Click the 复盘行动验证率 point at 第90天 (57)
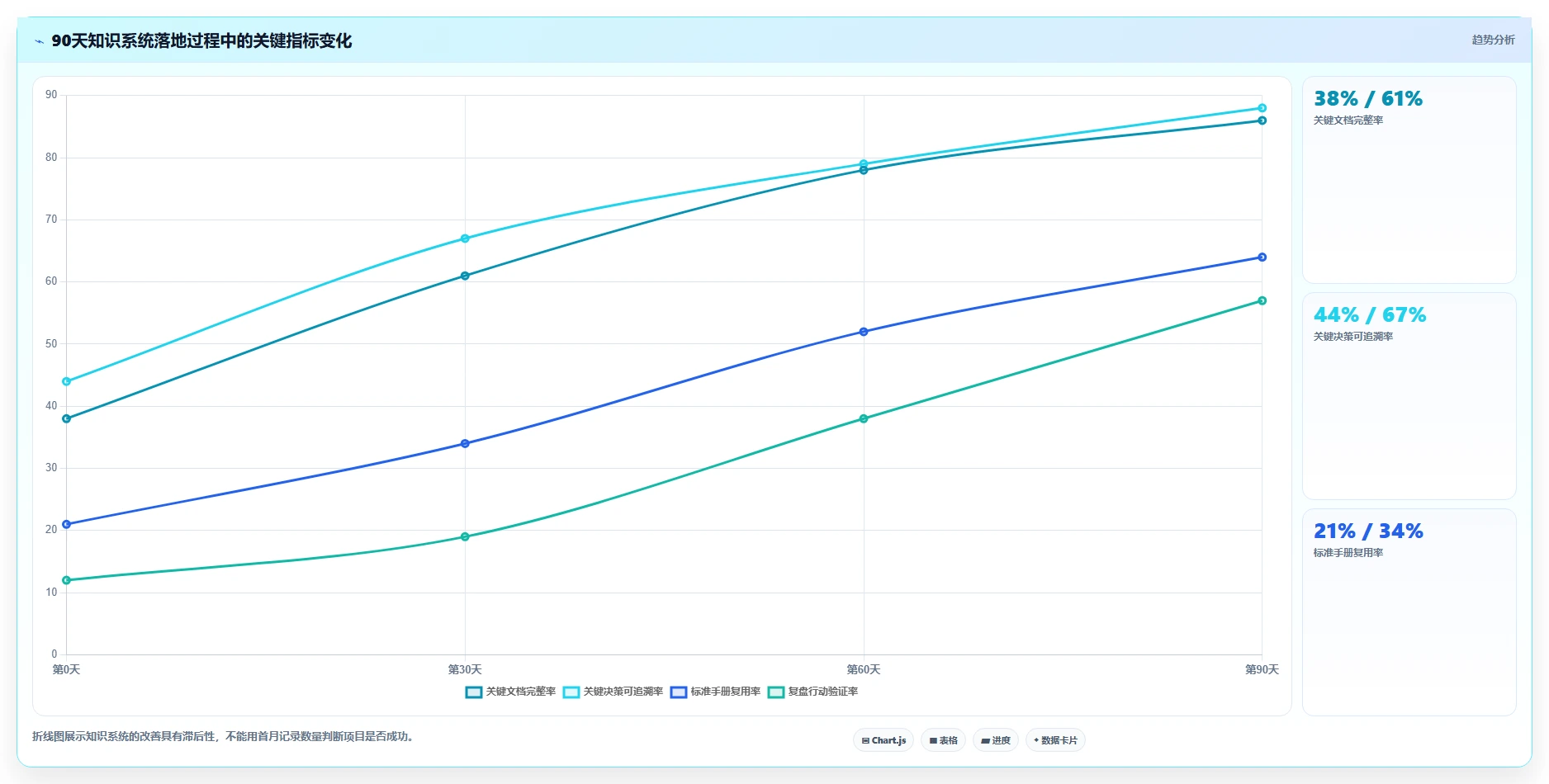The image size is (1549, 784). 1262,301
